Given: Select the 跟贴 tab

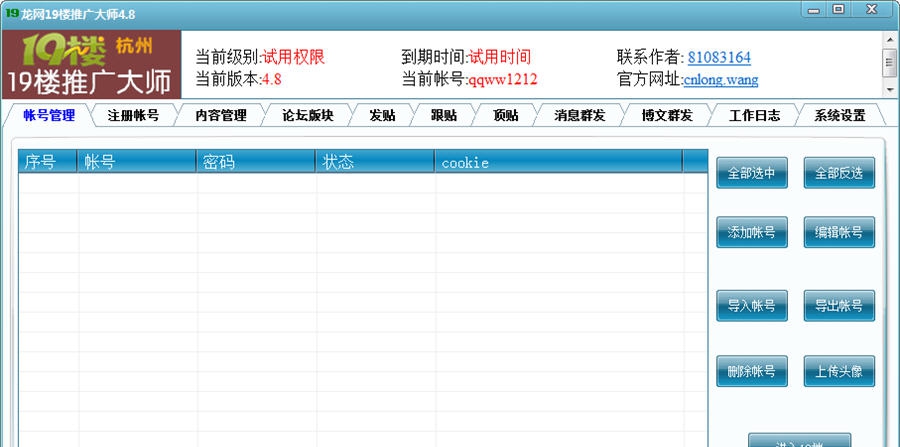Looking at the screenshot, I should (444, 115).
